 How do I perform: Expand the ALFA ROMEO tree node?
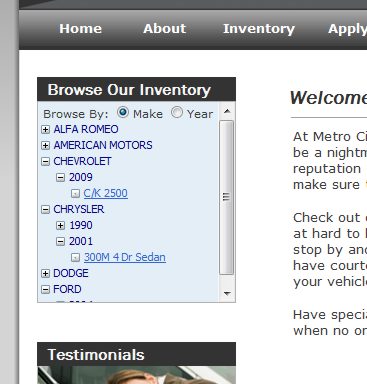(x=45, y=129)
